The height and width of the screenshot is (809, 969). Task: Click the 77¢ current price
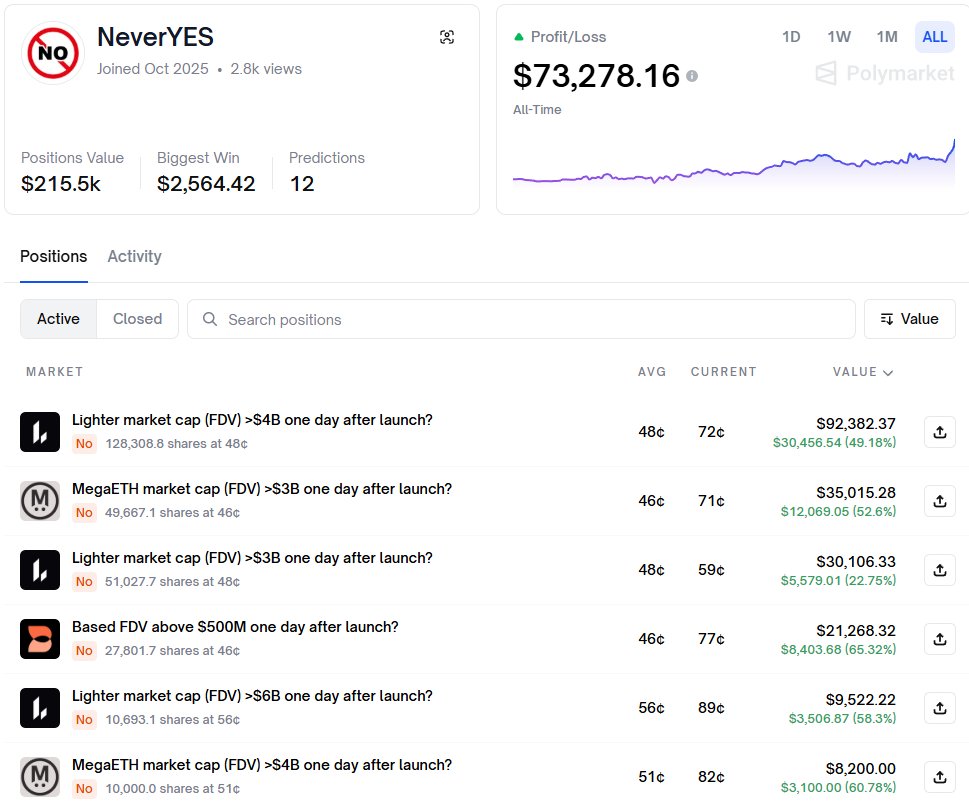711,639
